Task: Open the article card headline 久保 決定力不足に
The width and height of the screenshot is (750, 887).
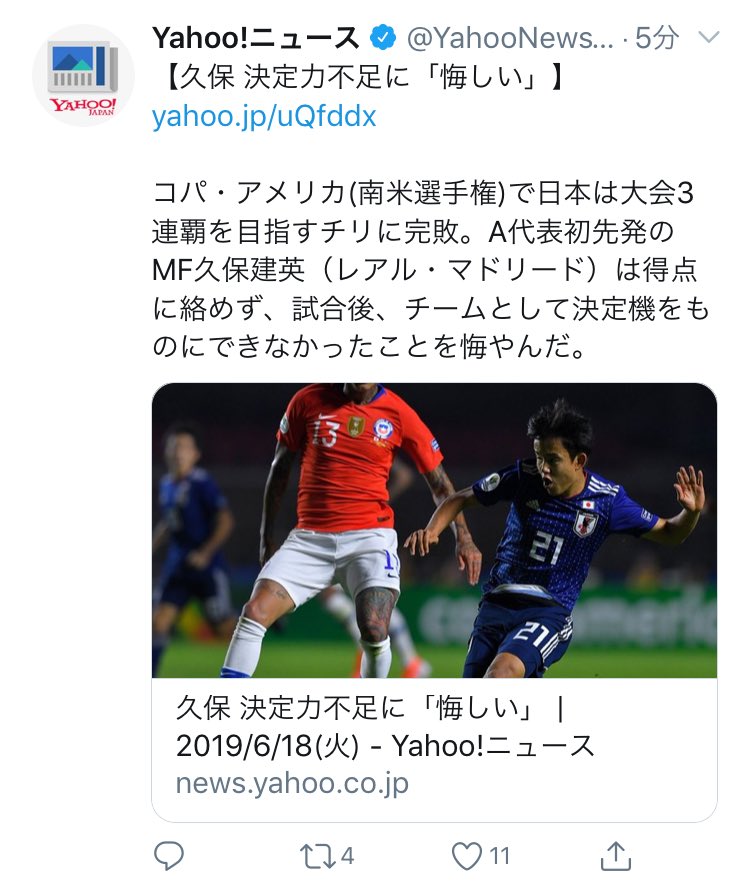Action: pyautogui.click(x=370, y=707)
